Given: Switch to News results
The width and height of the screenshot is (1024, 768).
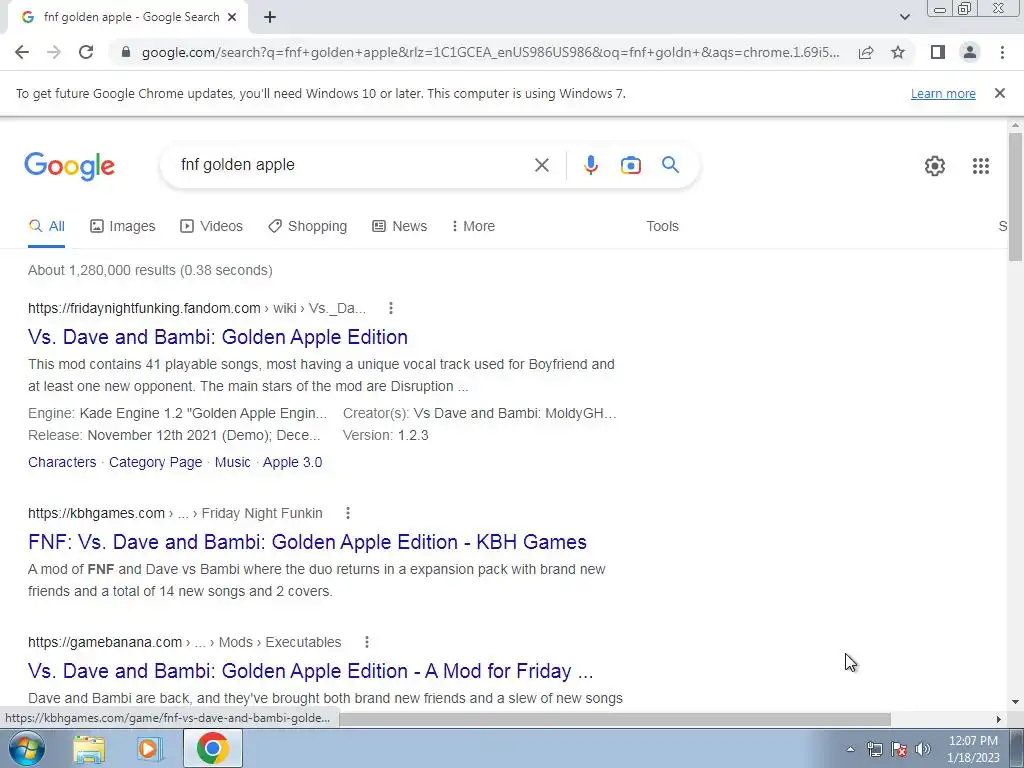Looking at the screenshot, I should [x=399, y=226].
